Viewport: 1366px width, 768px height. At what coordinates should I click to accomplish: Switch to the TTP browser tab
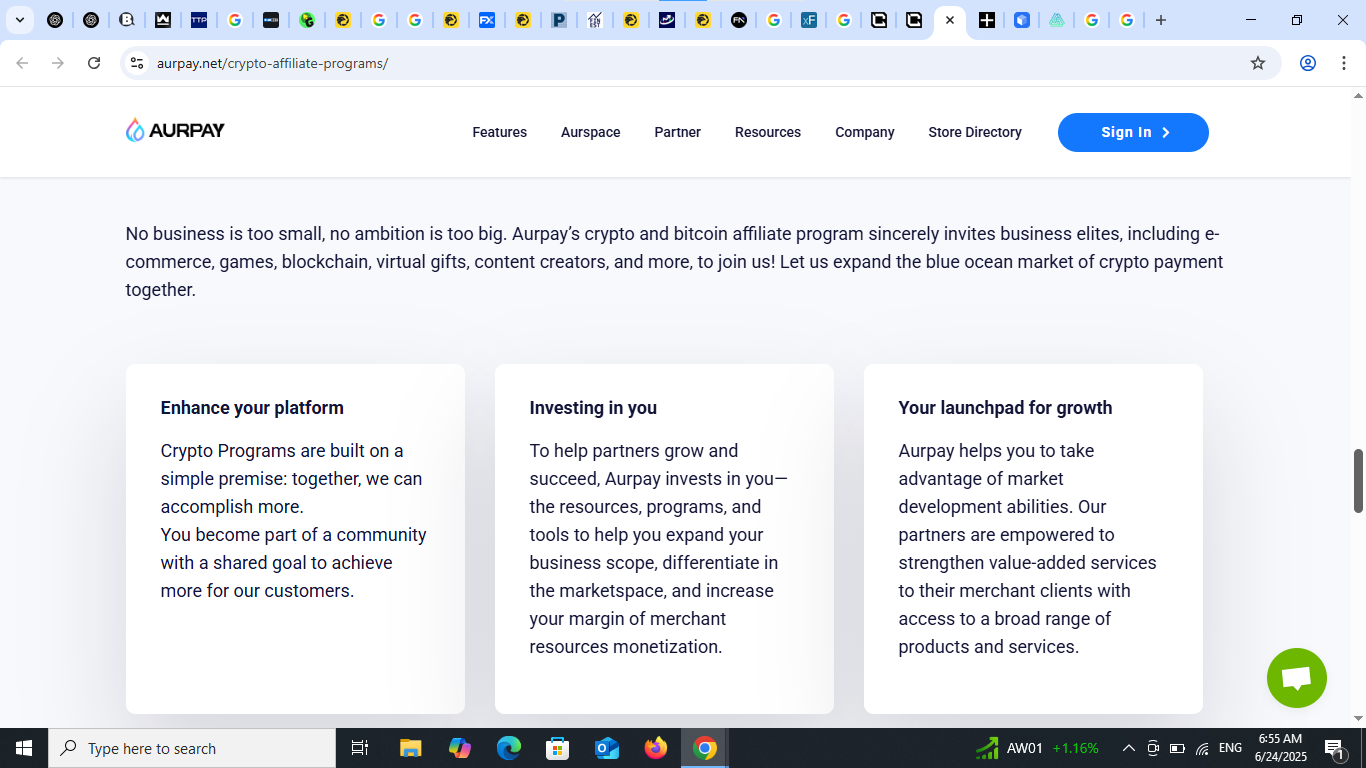[199, 20]
